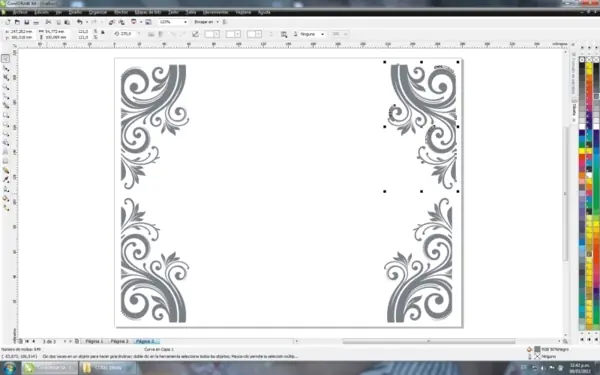This screenshot has width=600, height=375.
Task: Click the Cut scissors icon
Action: (x=48, y=22)
